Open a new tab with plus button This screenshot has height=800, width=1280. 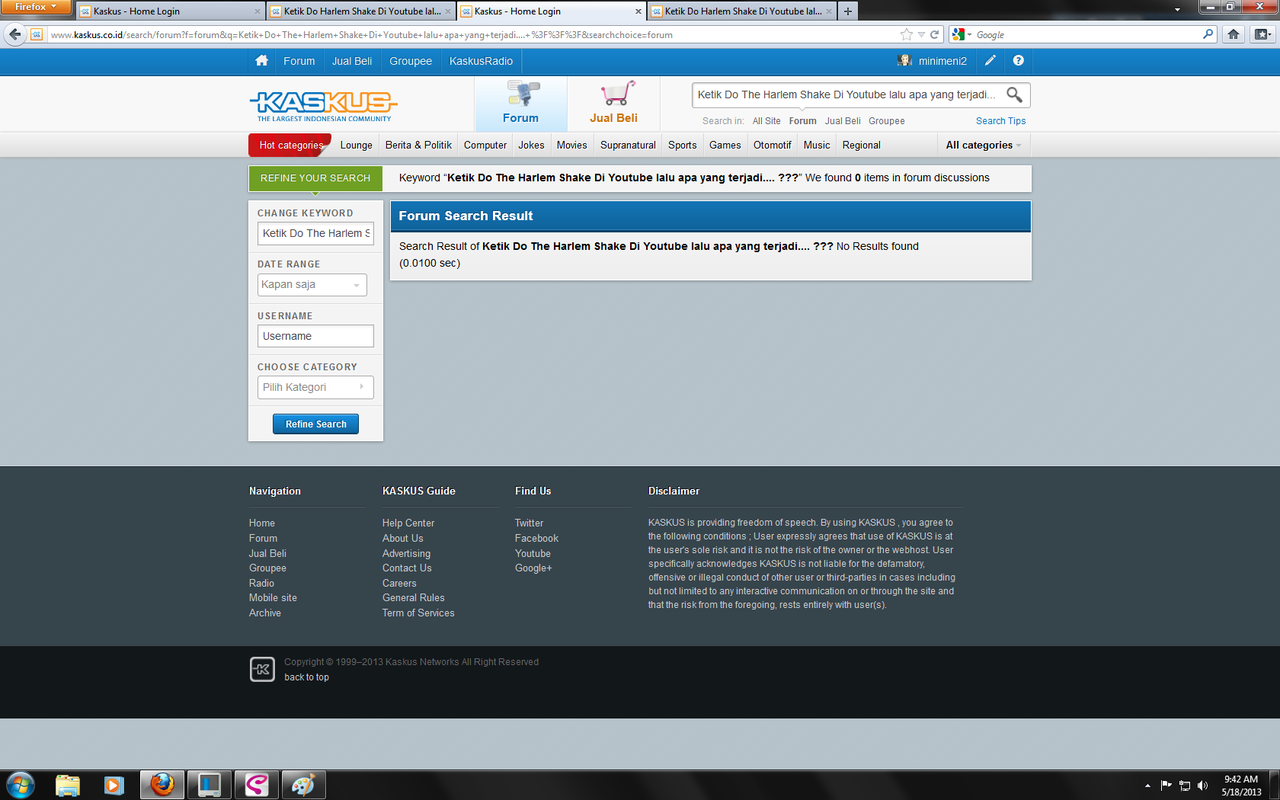pos(848,11)
